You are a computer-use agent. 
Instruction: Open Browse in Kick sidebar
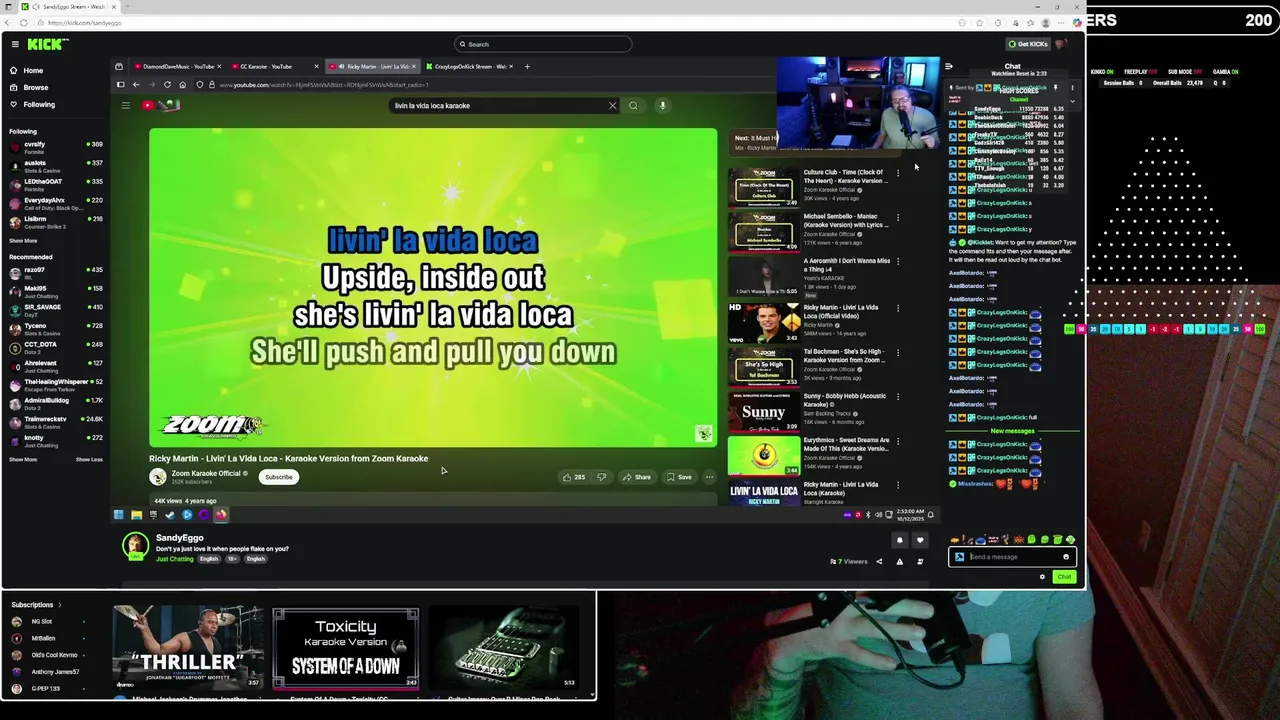tap(35, 87)
